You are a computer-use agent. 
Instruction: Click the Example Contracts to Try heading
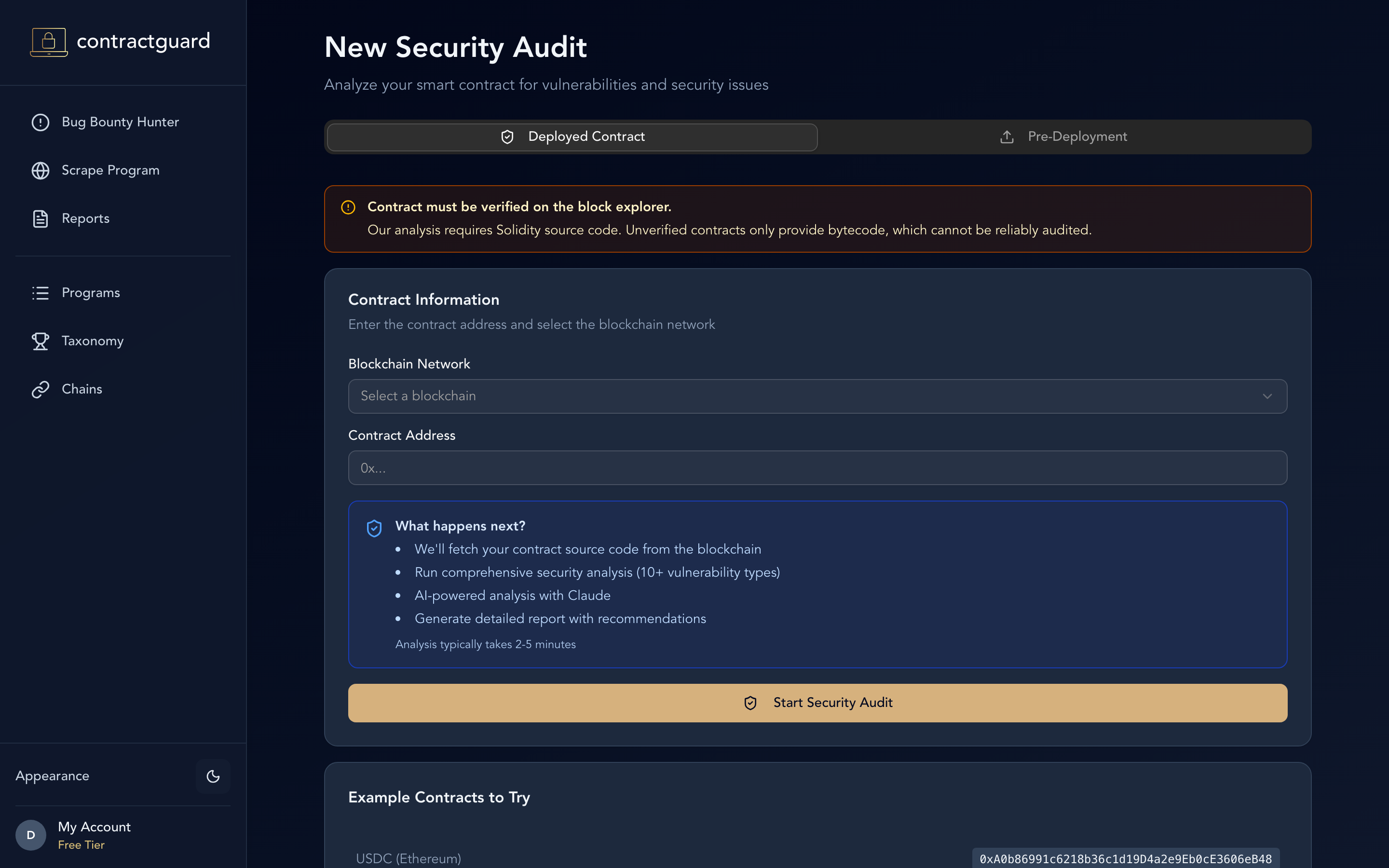[439, 798]
